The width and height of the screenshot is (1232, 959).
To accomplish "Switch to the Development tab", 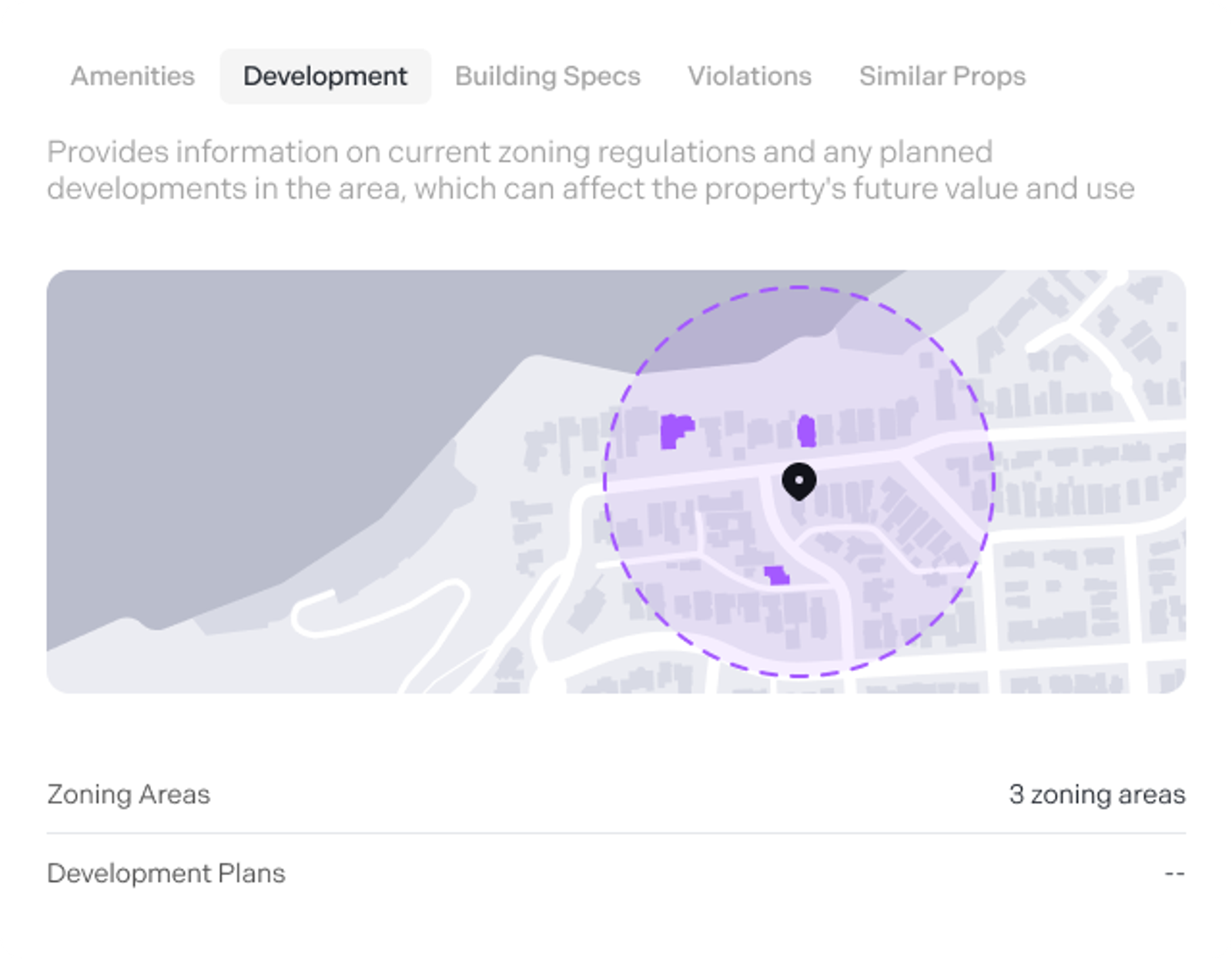I will (325, 76).
